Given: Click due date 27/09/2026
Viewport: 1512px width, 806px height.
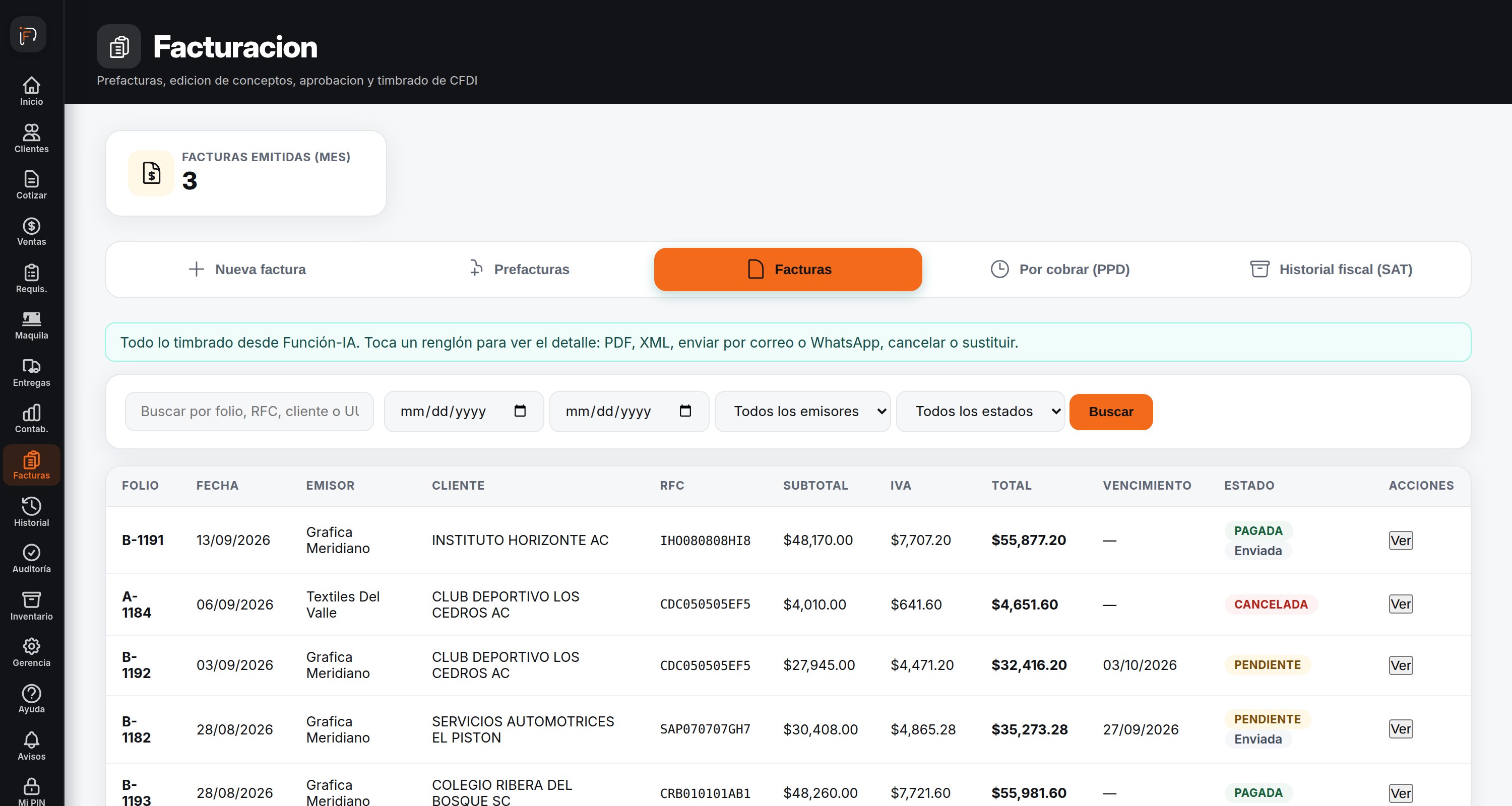Looking at the screenshot, I should pos(1141,729).
